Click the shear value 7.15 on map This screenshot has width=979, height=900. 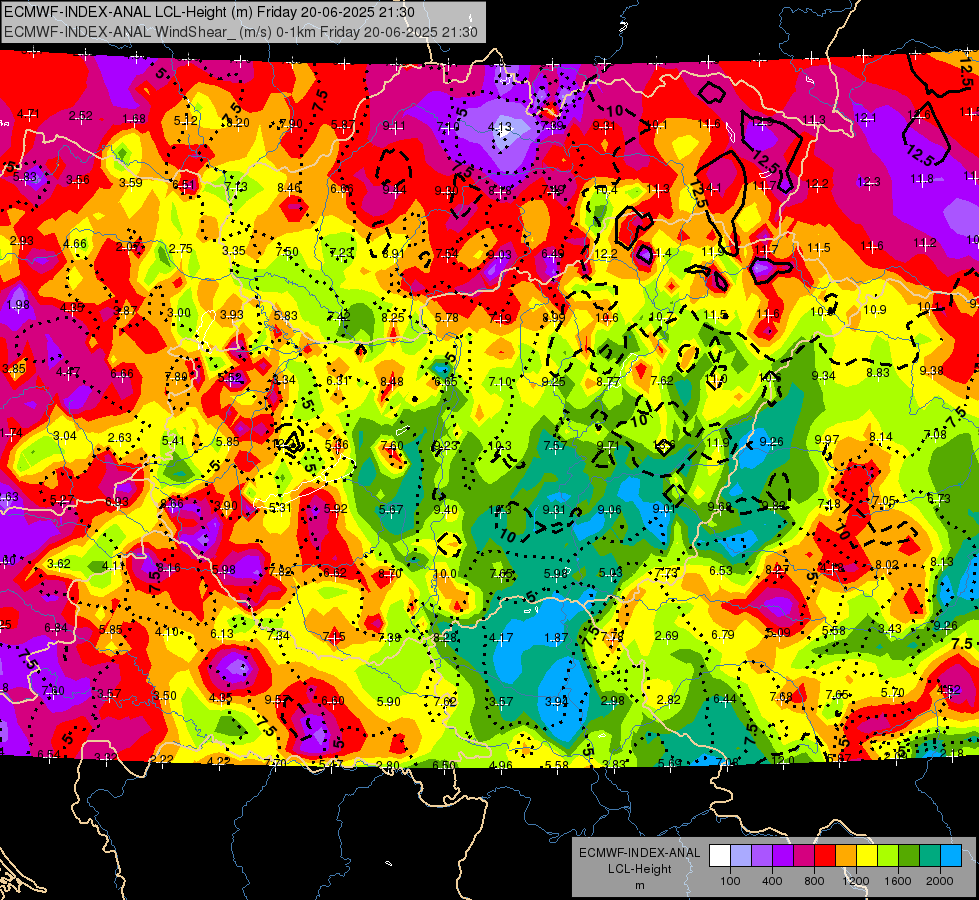pyautogui.click(x=334, y=636)
